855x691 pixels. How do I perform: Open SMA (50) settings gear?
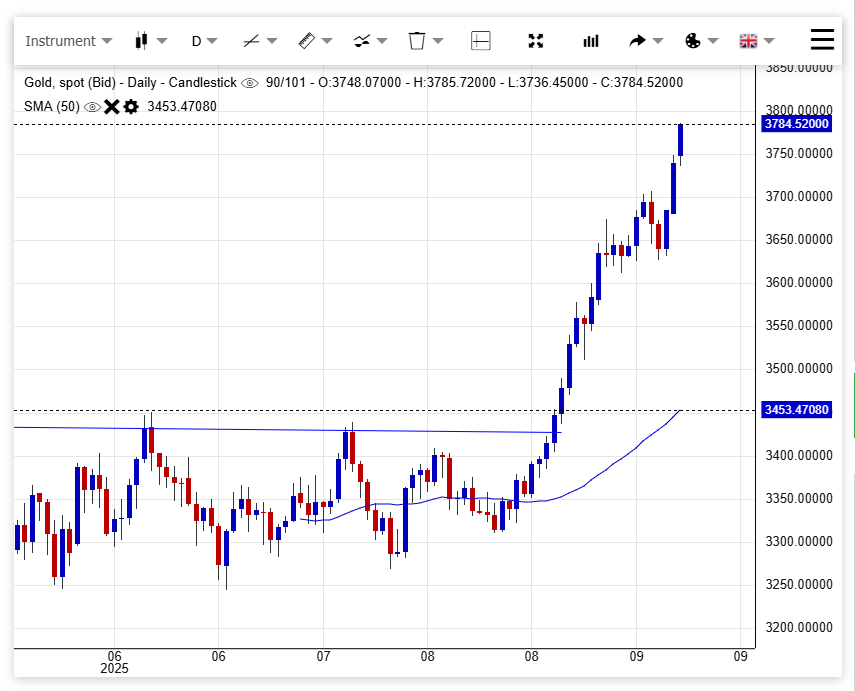131,106
